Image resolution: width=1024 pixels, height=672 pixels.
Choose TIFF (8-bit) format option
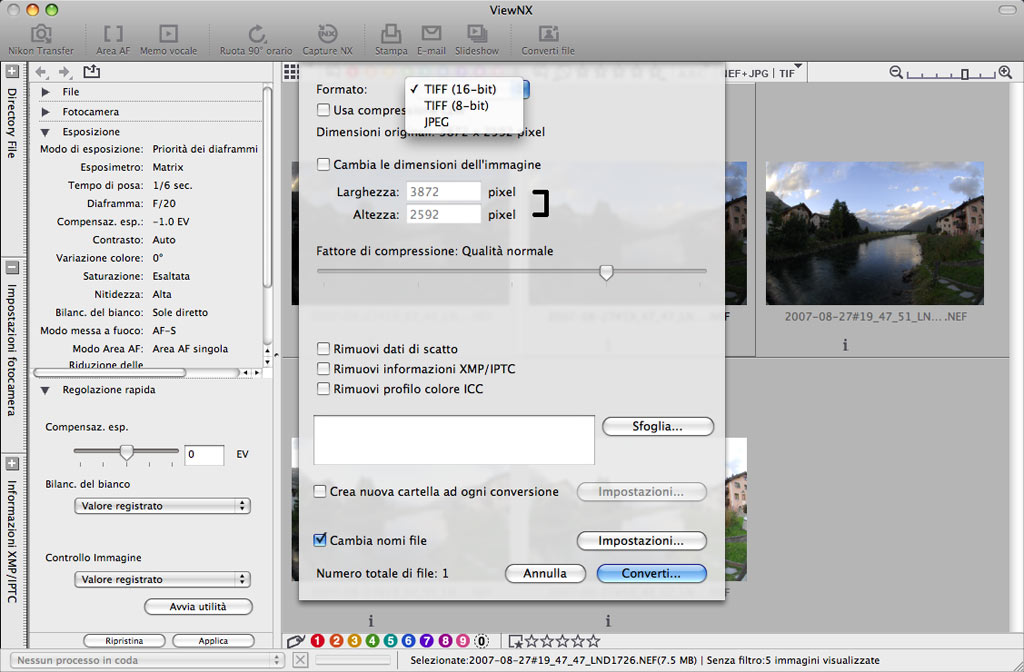pyautogui.click(x=464, y=105)
